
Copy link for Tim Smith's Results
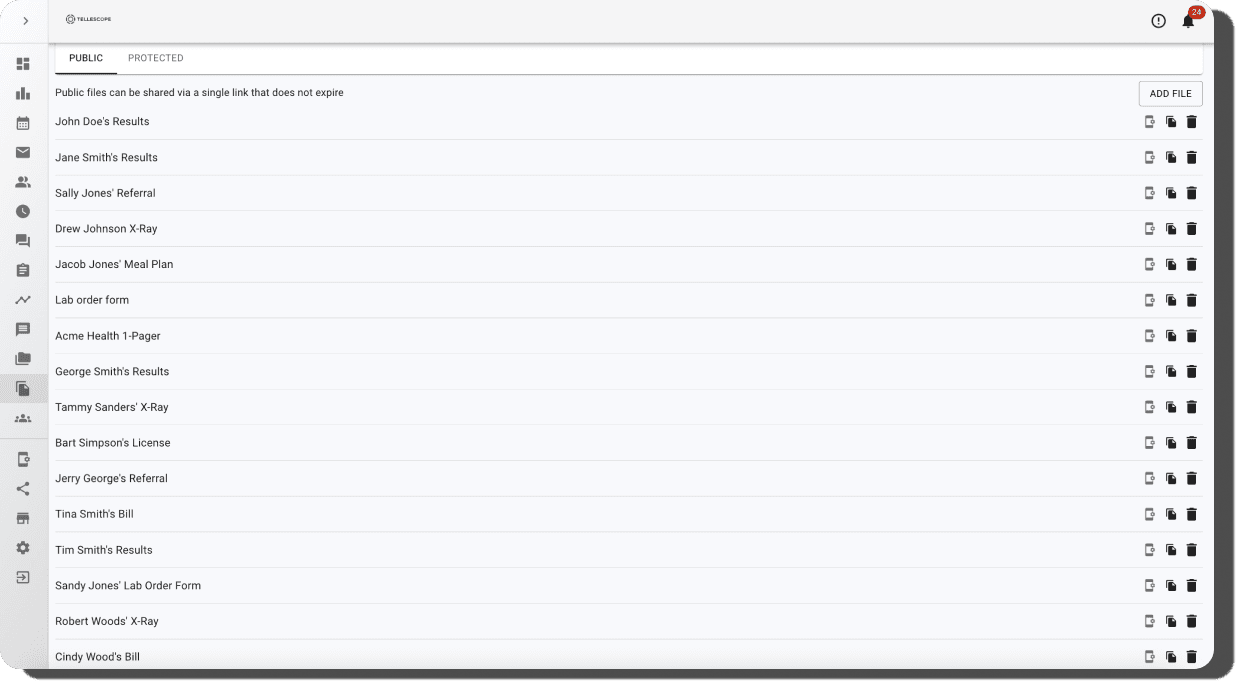click(x=1171, y=550)
